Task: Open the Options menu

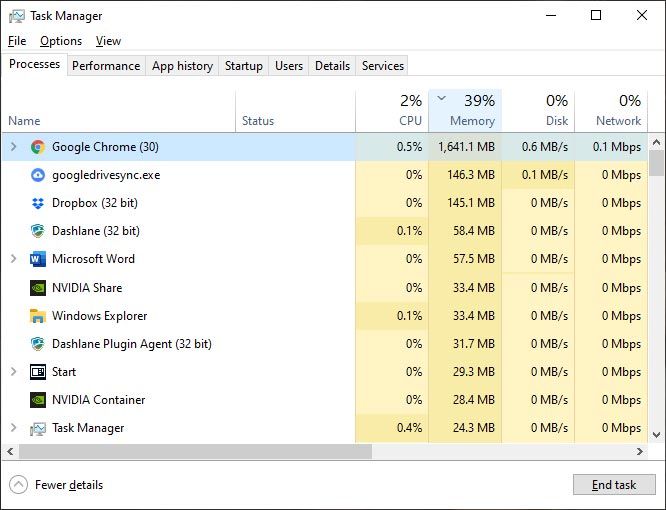Action: [x=61, y=41]
